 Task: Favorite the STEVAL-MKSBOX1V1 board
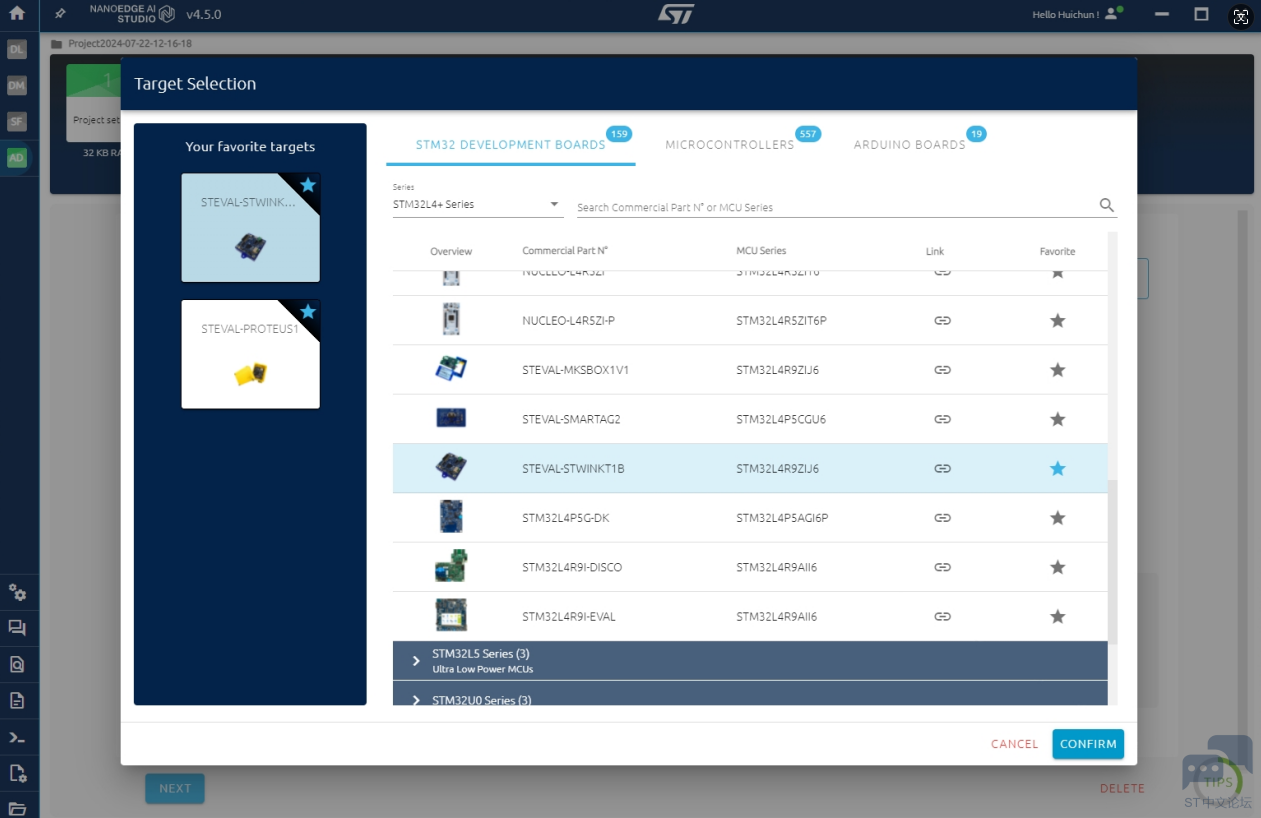tap(1057, 370)
